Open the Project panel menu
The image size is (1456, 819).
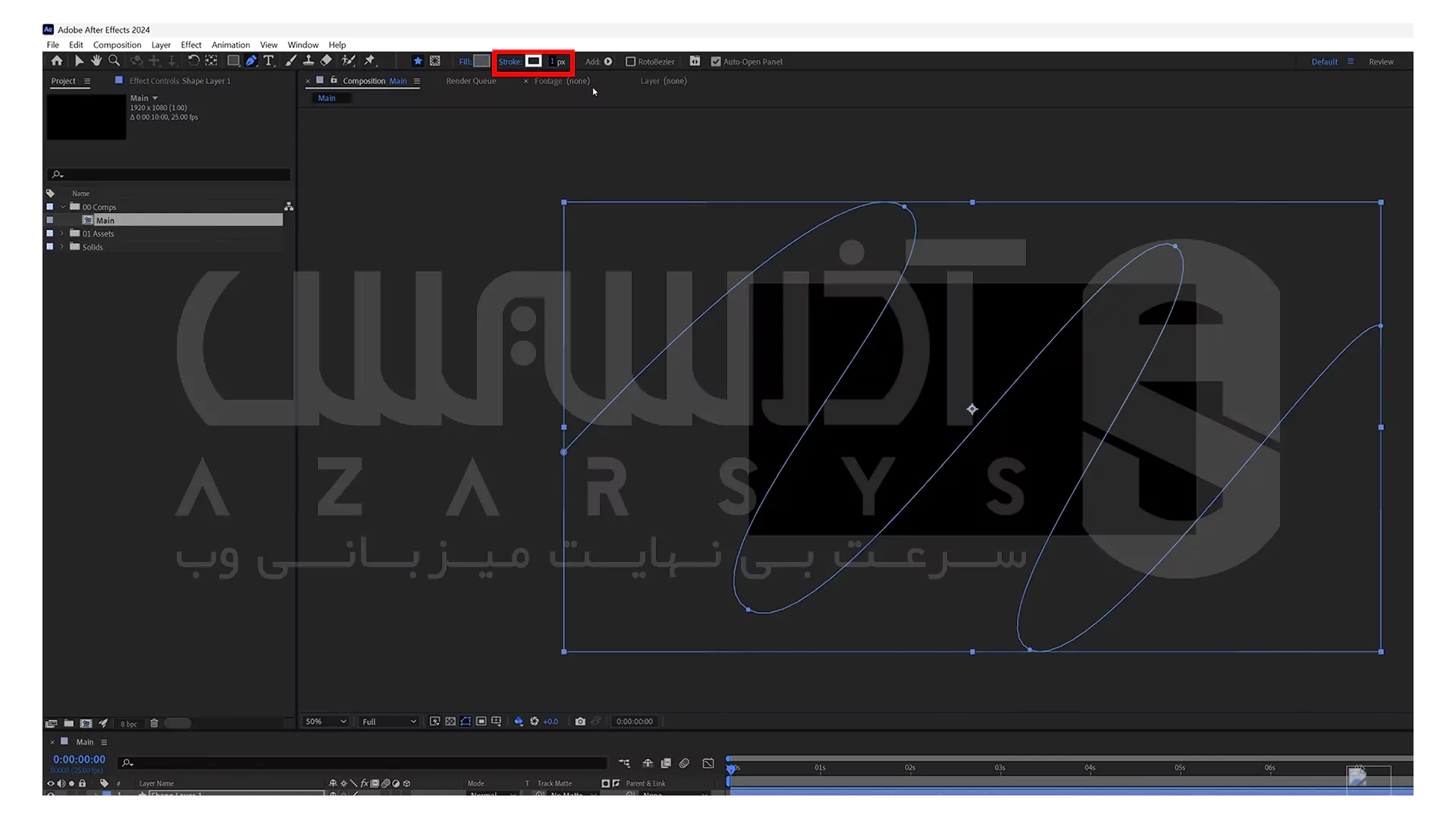(x=87, y=81)
